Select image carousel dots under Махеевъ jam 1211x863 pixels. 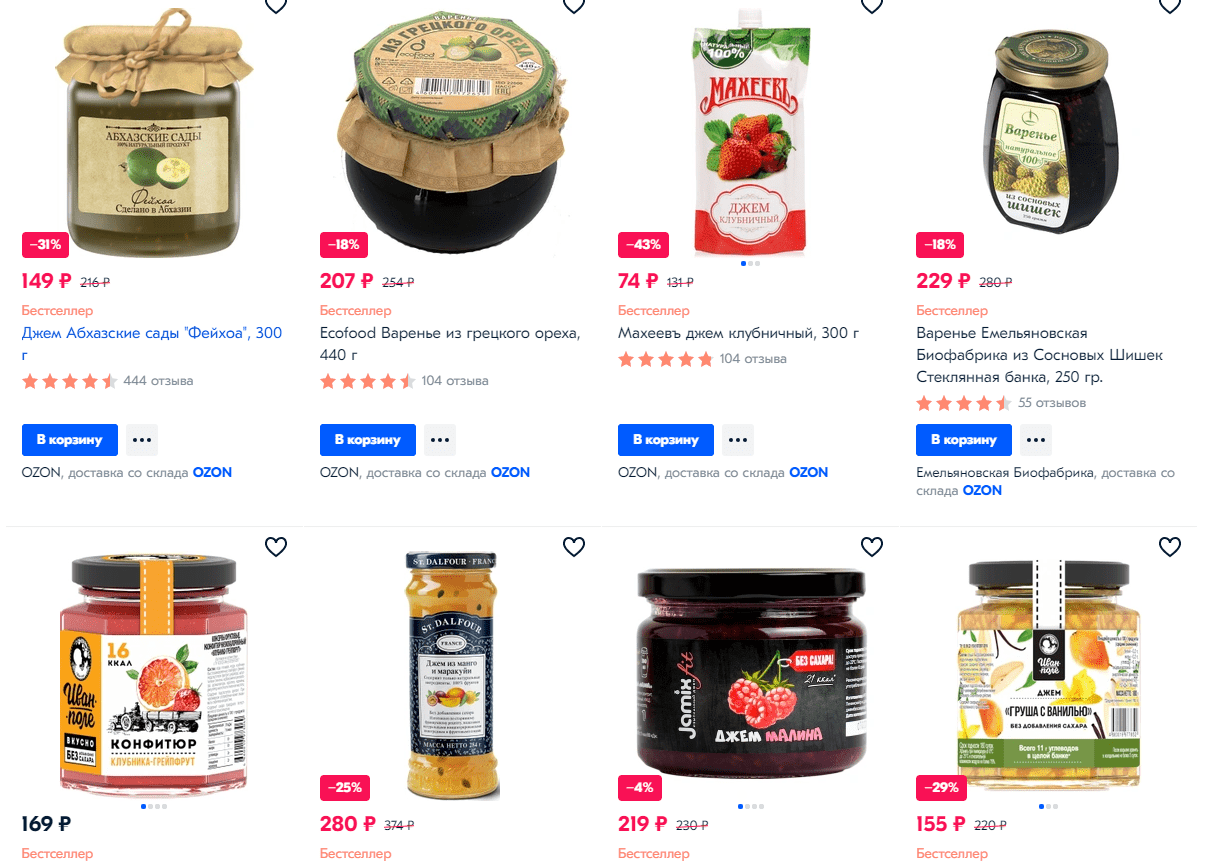[x=751, y=263]
